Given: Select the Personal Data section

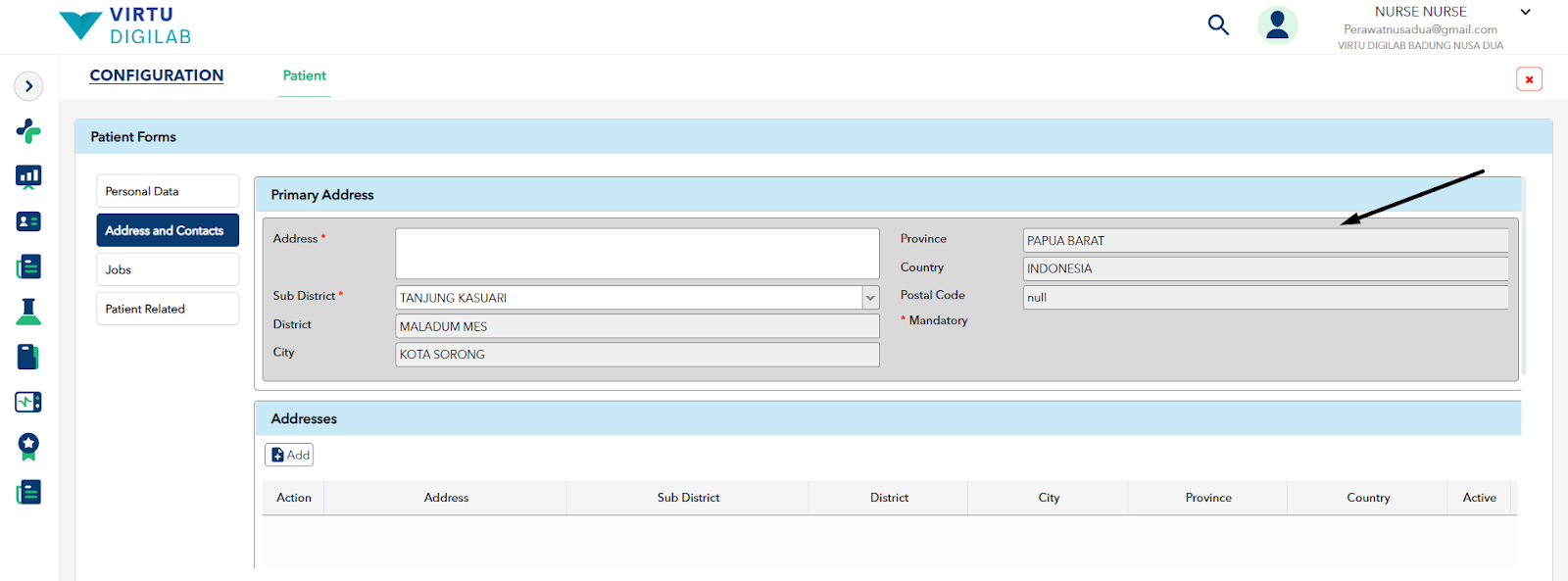Looking at the screenshot, I should tap(168, 191).
